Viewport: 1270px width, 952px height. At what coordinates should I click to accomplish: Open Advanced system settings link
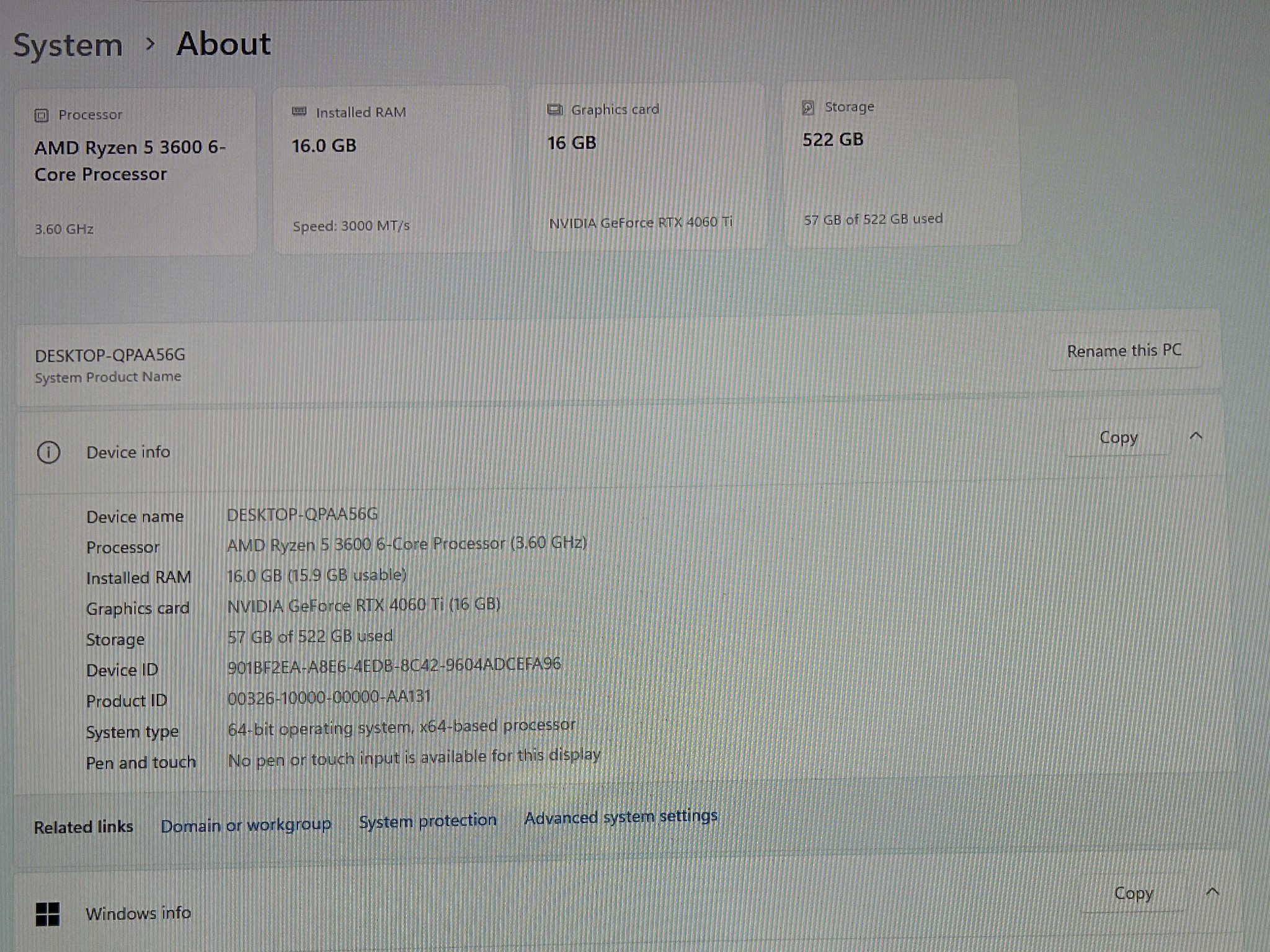click(x=621, y=817)
